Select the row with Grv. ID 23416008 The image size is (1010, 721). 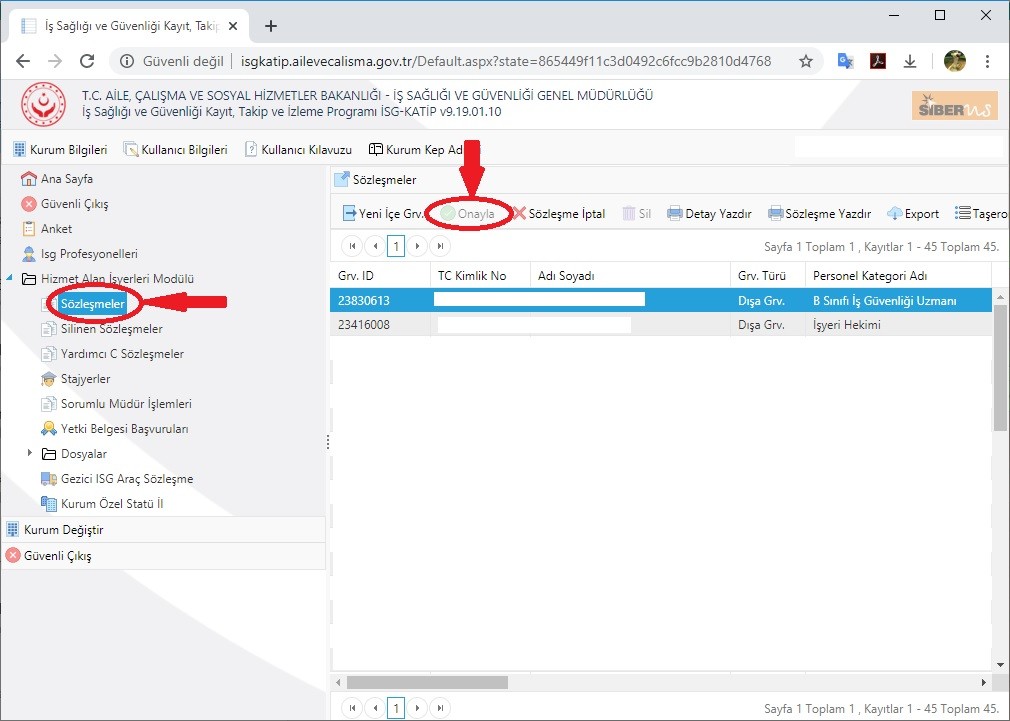tap(661, 325)
